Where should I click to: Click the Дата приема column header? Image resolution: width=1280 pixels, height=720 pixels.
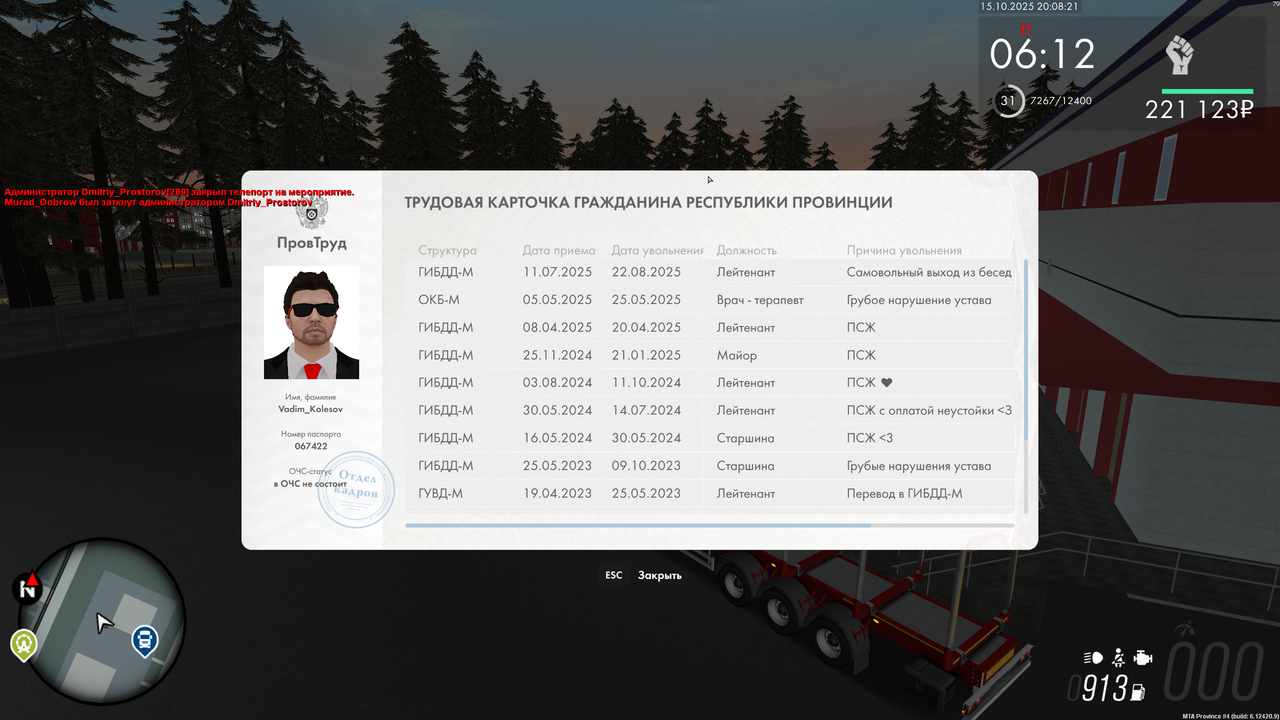pos(559,251)
